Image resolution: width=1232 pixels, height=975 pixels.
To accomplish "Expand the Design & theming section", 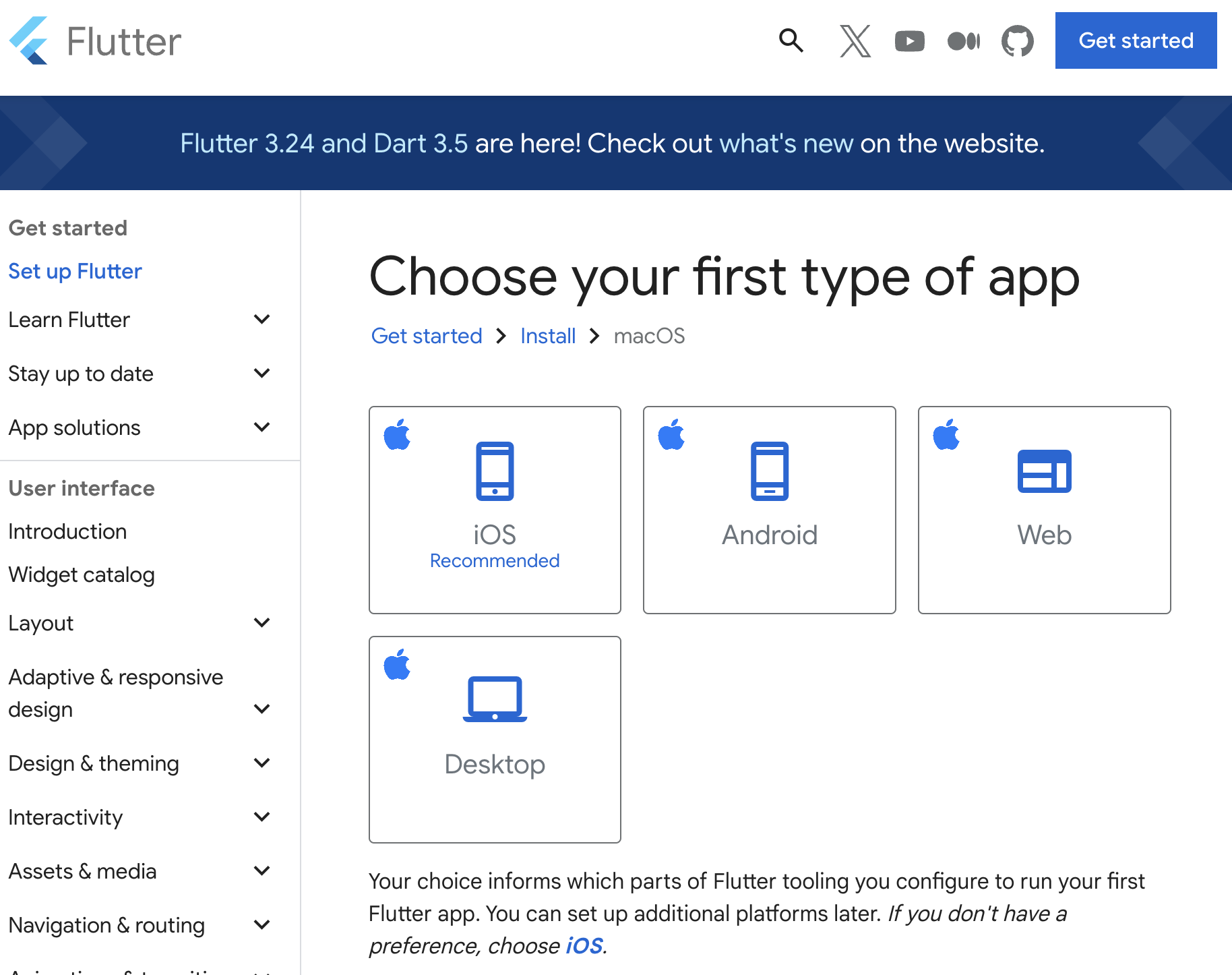I will point(262,763).
